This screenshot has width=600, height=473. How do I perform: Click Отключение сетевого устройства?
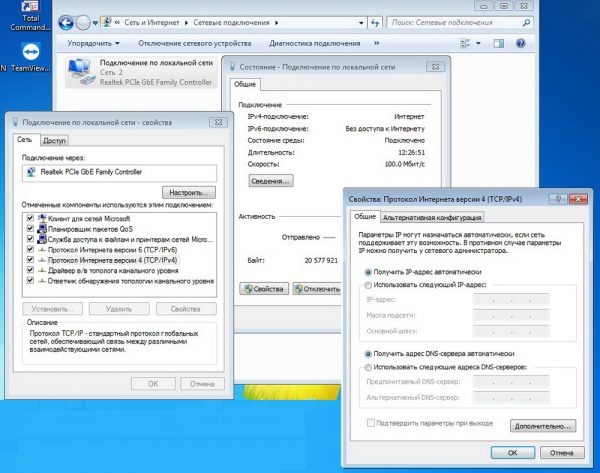tap(195, 43)
